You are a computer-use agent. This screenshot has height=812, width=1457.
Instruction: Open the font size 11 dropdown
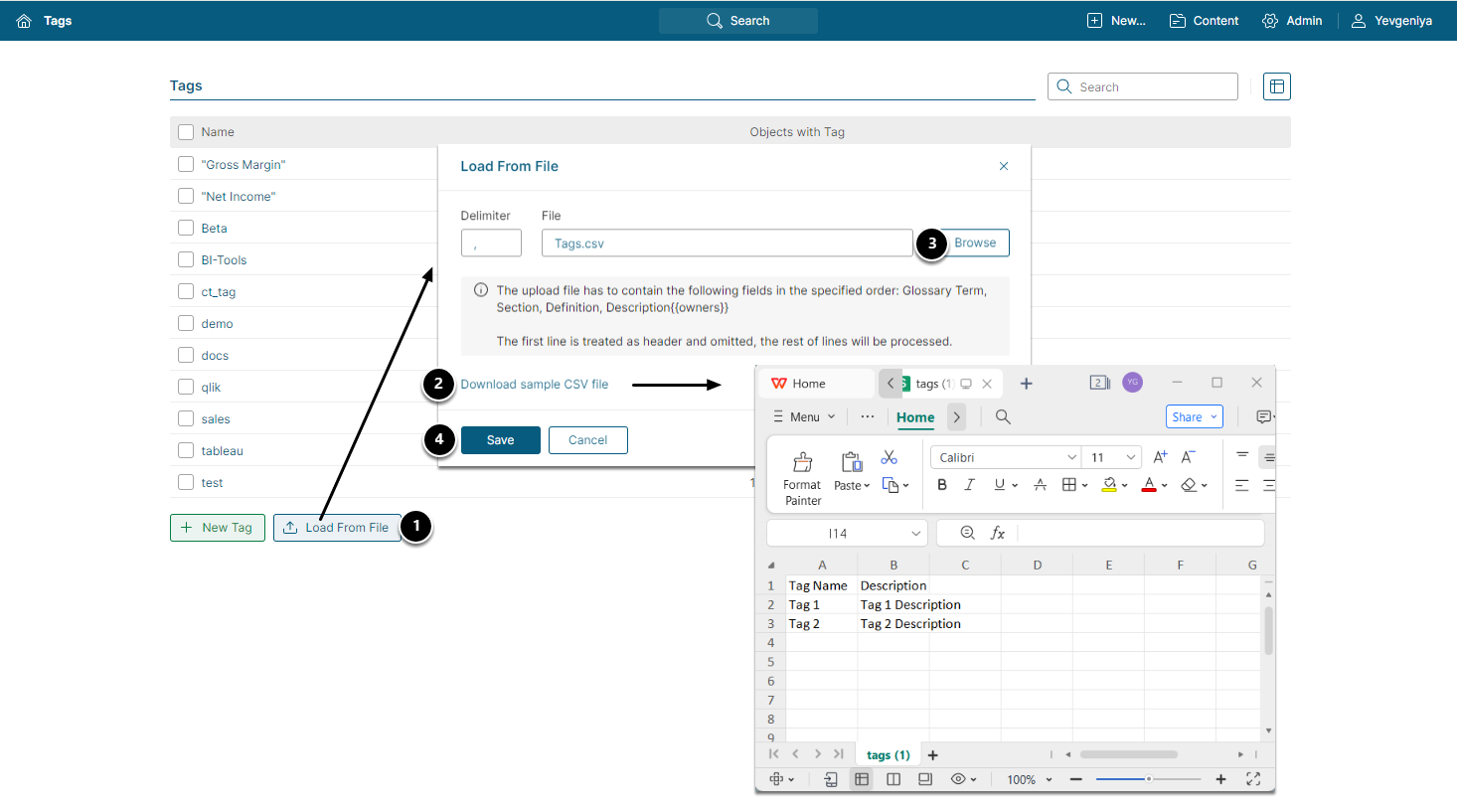pos(1131,457)
